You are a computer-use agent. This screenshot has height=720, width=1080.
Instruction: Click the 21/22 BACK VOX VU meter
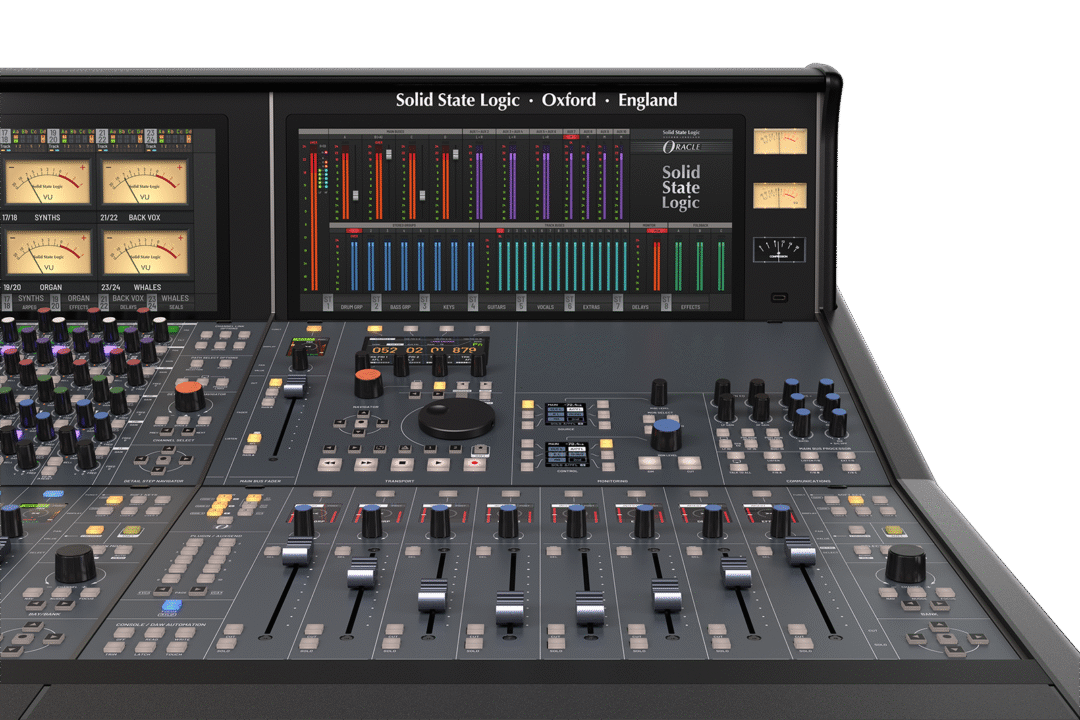[145, 183]
